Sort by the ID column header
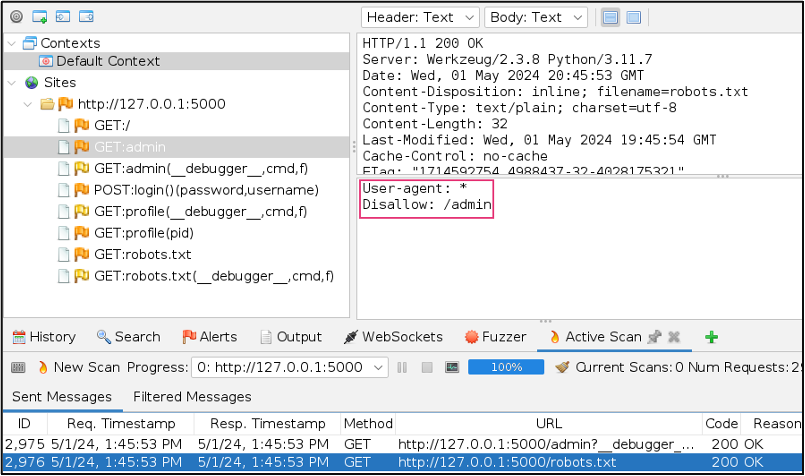The image size is (805, 476). 24,424
